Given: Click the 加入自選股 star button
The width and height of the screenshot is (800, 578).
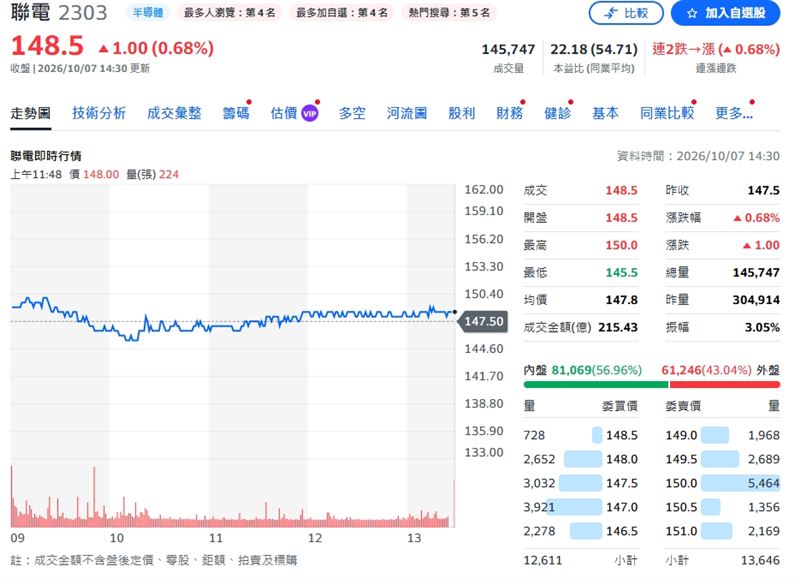Looking at the screenshot, I should (725, 13).
